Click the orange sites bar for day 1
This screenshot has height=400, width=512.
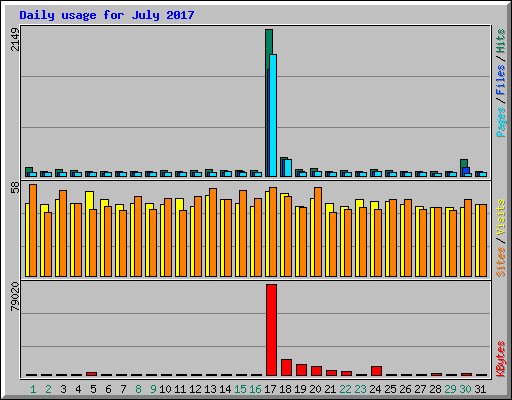tap(33, 230)
